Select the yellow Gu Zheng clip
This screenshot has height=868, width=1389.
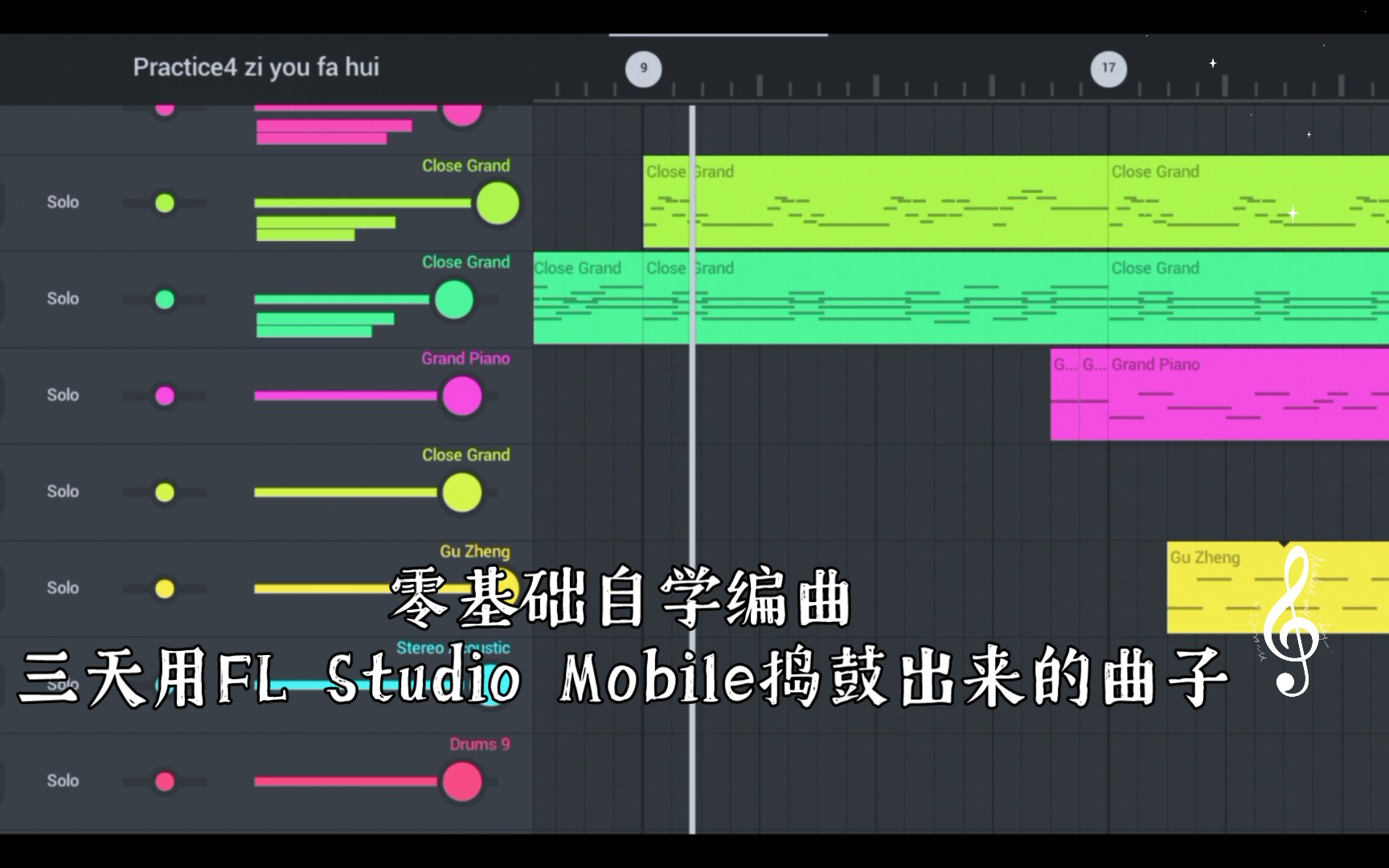point(1278,588)
